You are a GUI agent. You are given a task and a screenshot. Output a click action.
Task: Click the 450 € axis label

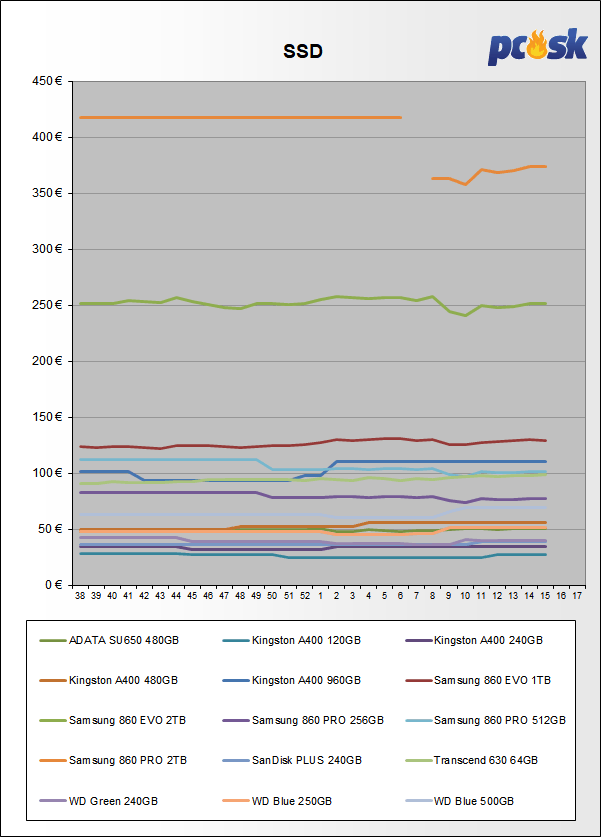[x=47, y=81]
